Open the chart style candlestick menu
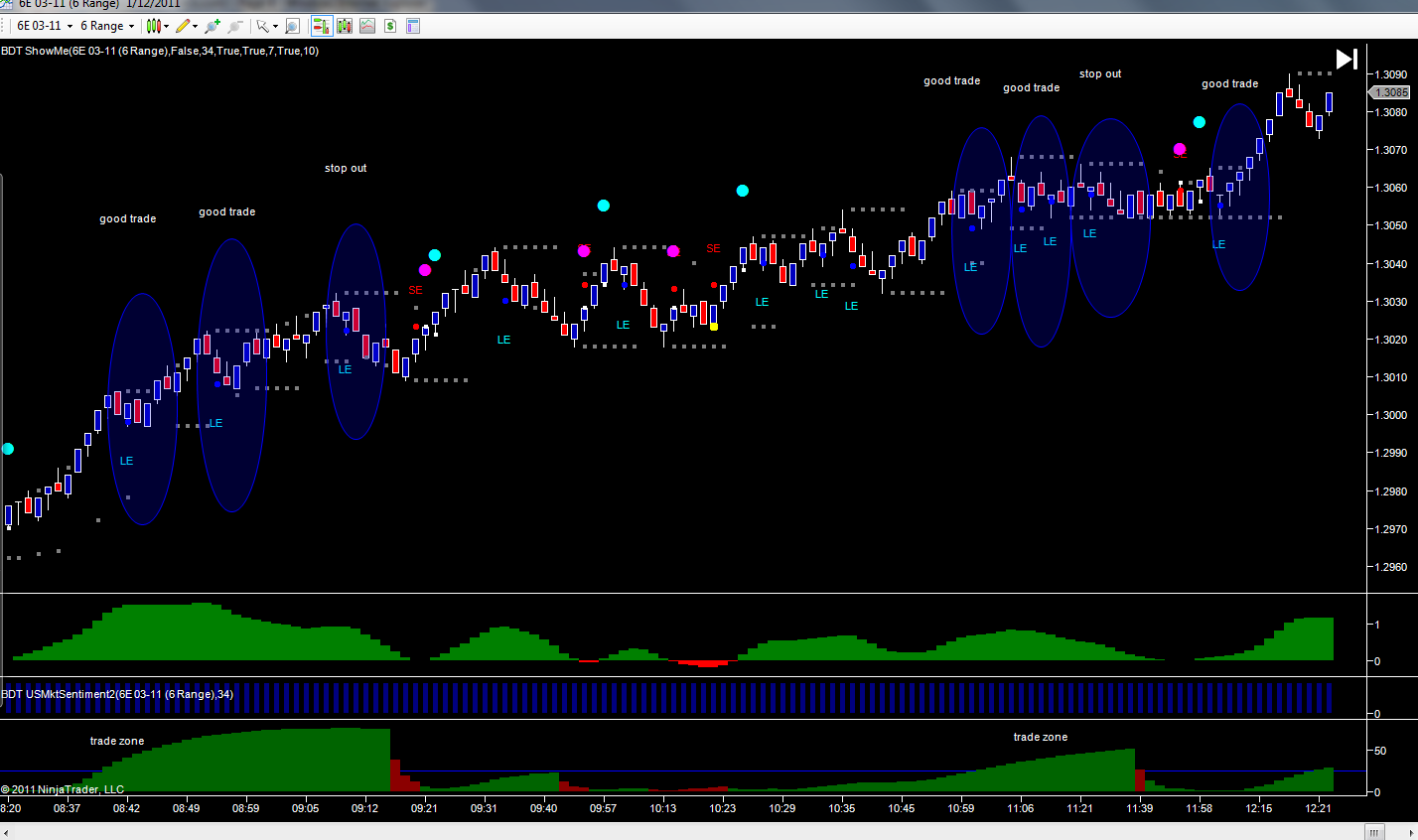 point(153,26)
